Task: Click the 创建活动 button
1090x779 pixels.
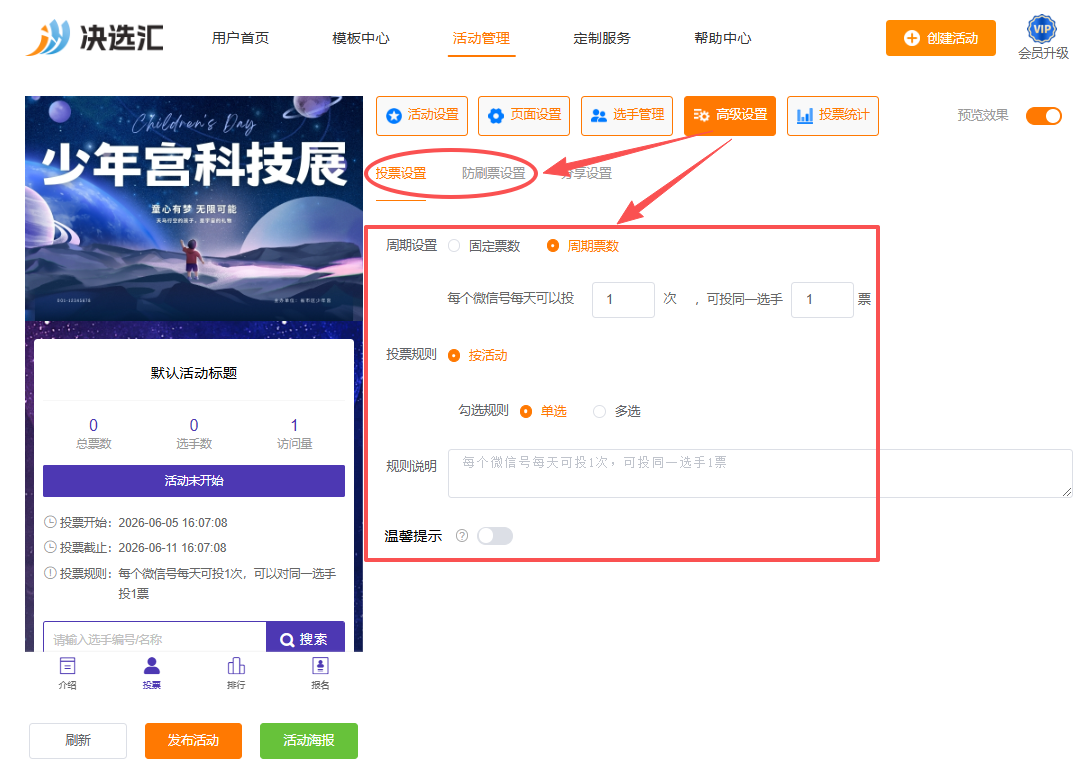Action: 941,38
